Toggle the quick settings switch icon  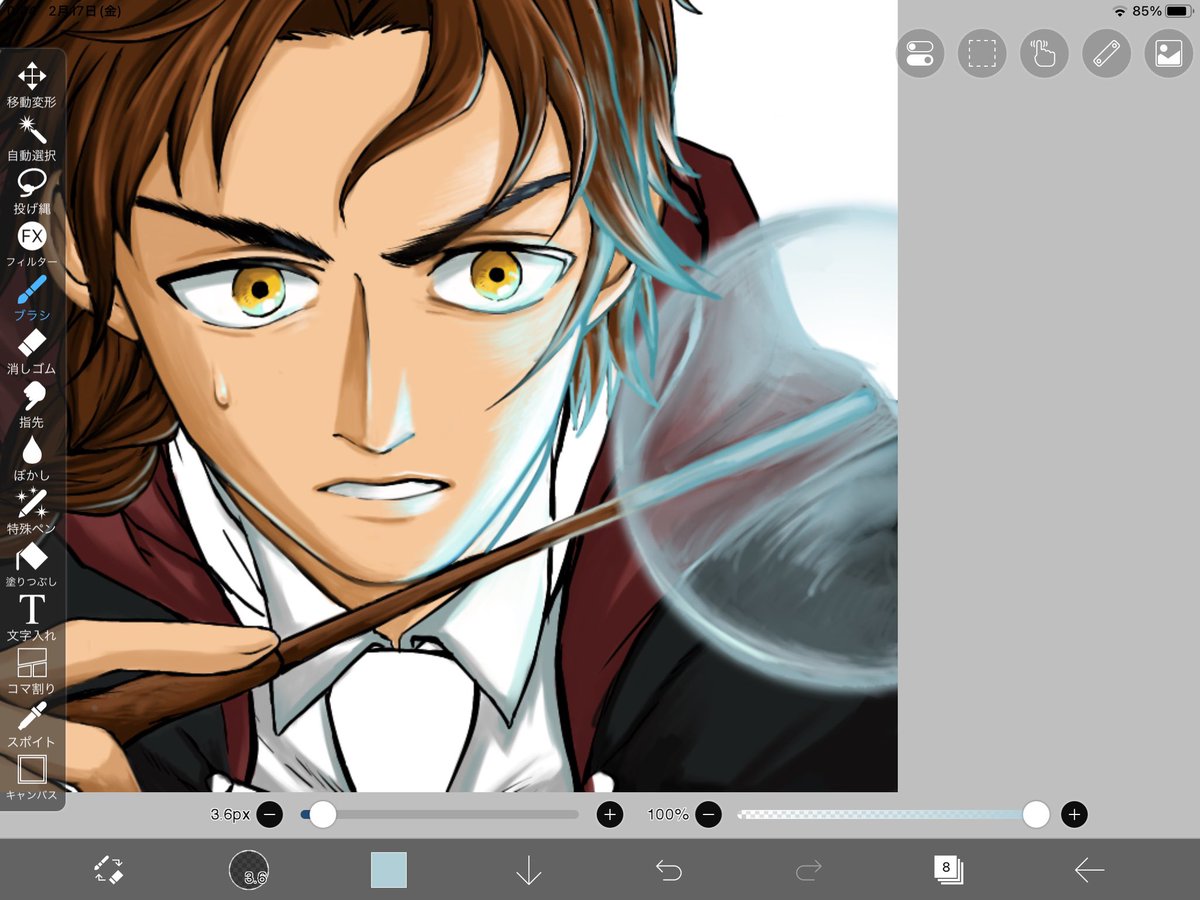920,53
